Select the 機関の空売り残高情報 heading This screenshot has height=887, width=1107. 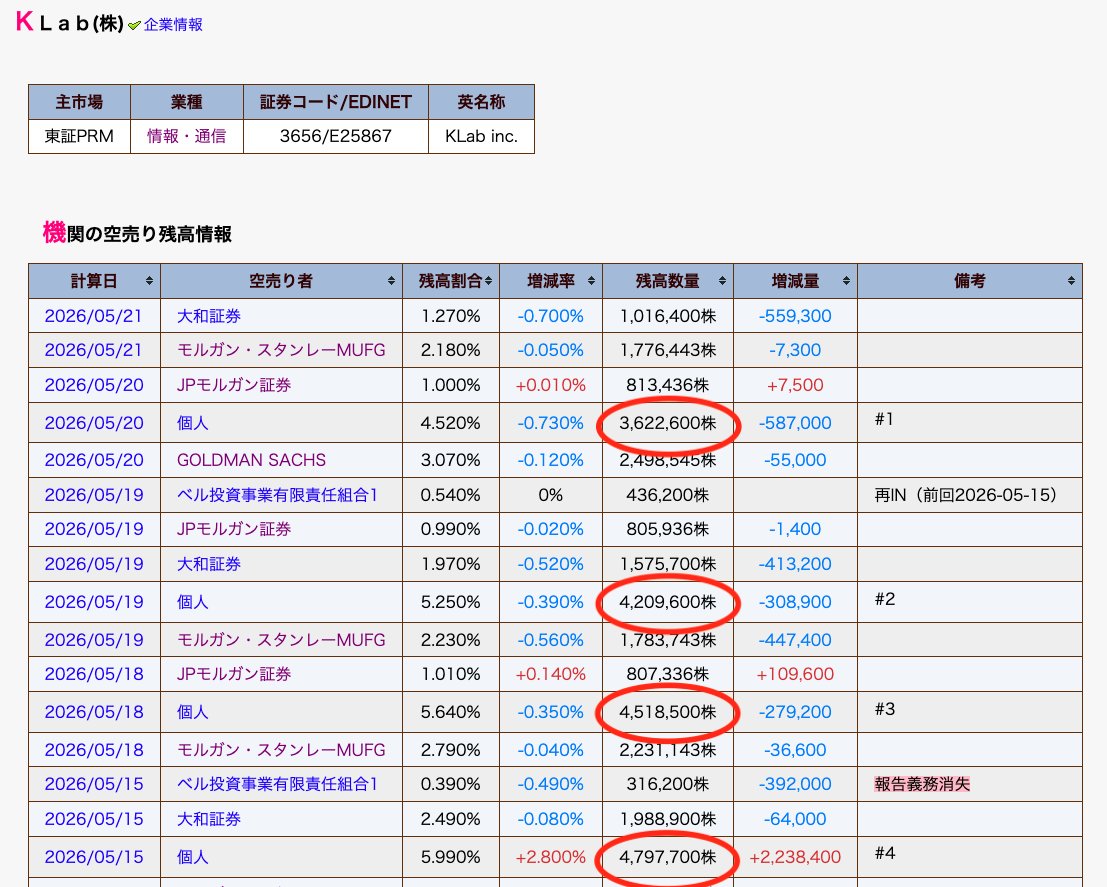137,233
